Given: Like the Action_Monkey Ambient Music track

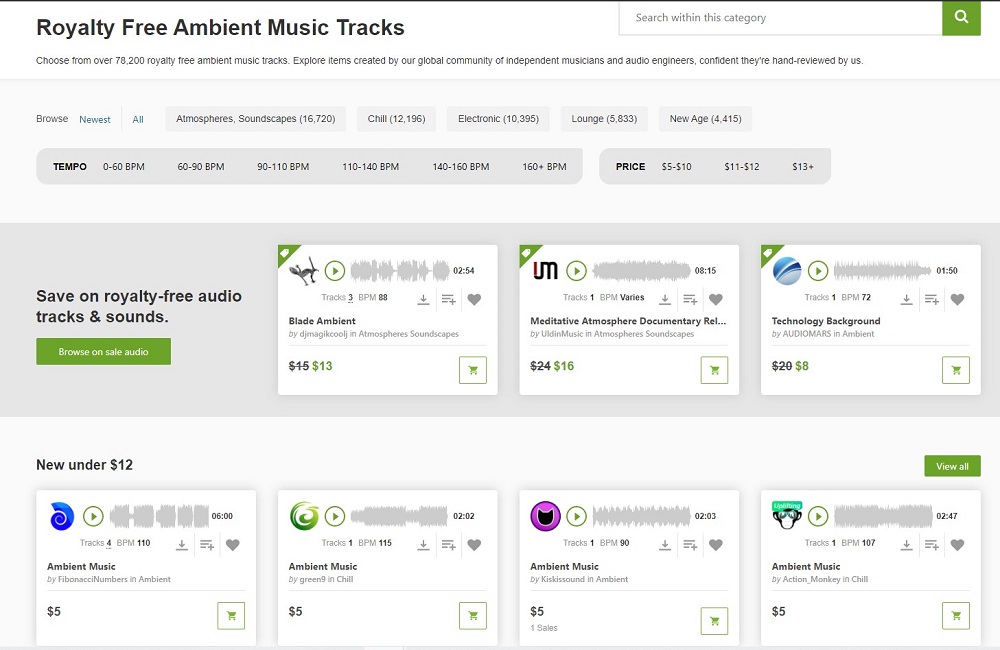Looking at the screenshot, I should (958, 545).
